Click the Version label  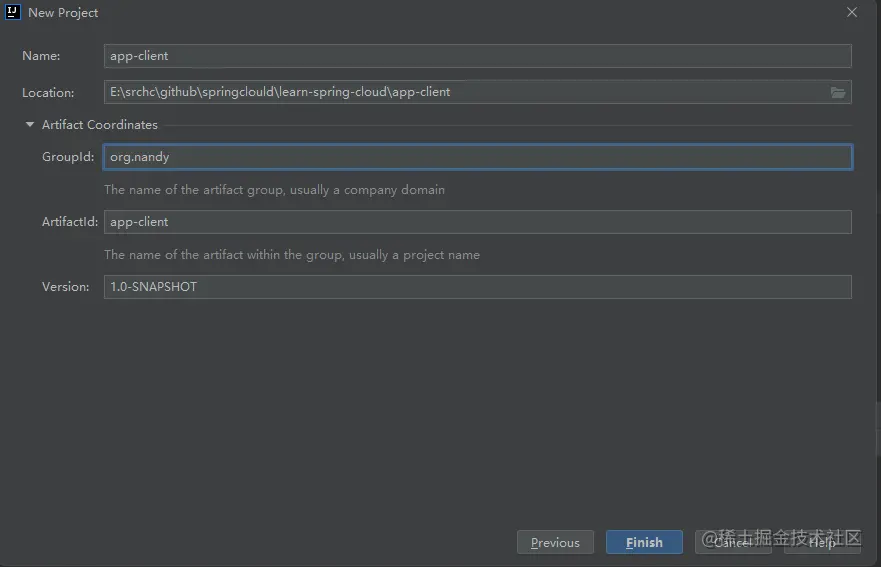click(65, 287)
